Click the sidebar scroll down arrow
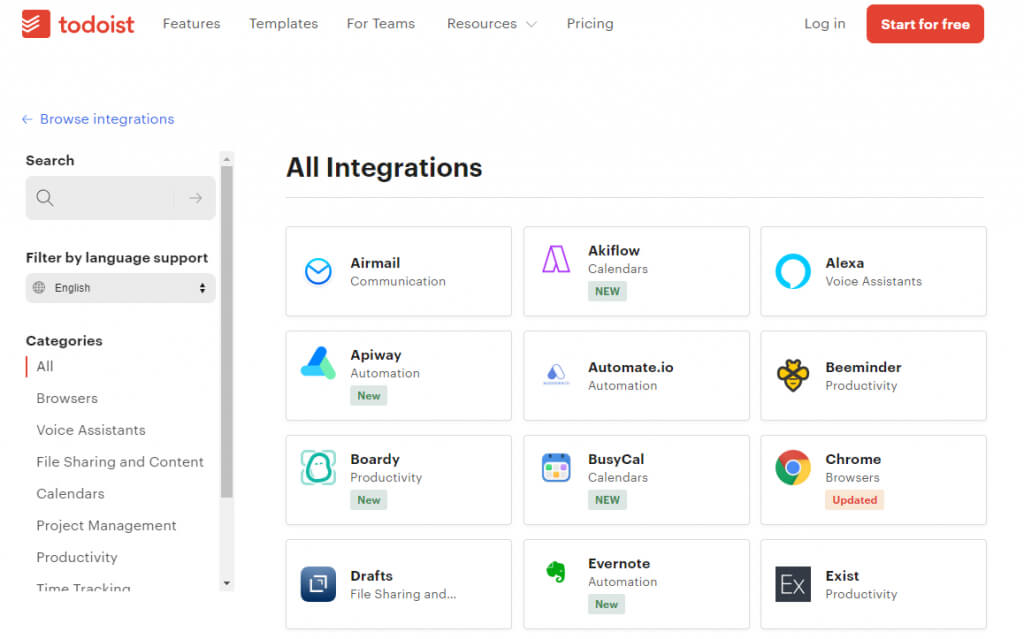This screenshot has height=639, width=1024. (227, 583)
